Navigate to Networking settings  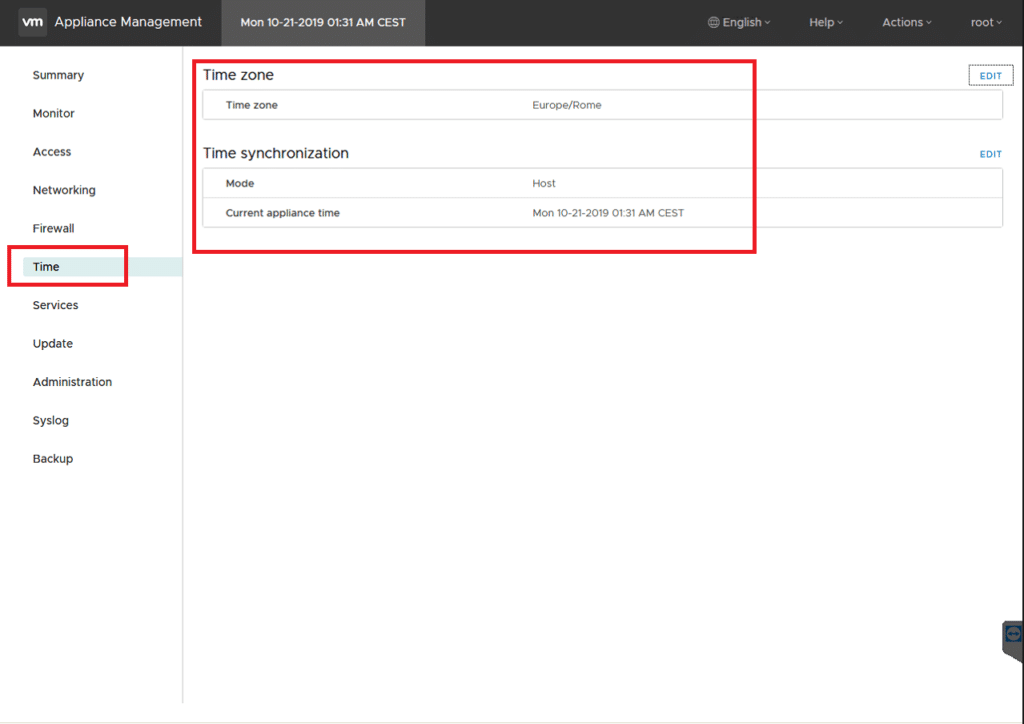(64, 190)
